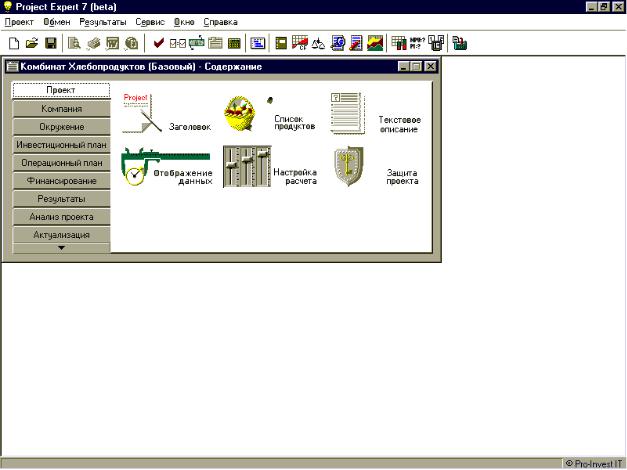The height and width of the screenshot is (470, 627).
Task: Close the Содержание child window
Action: (430, 66)
